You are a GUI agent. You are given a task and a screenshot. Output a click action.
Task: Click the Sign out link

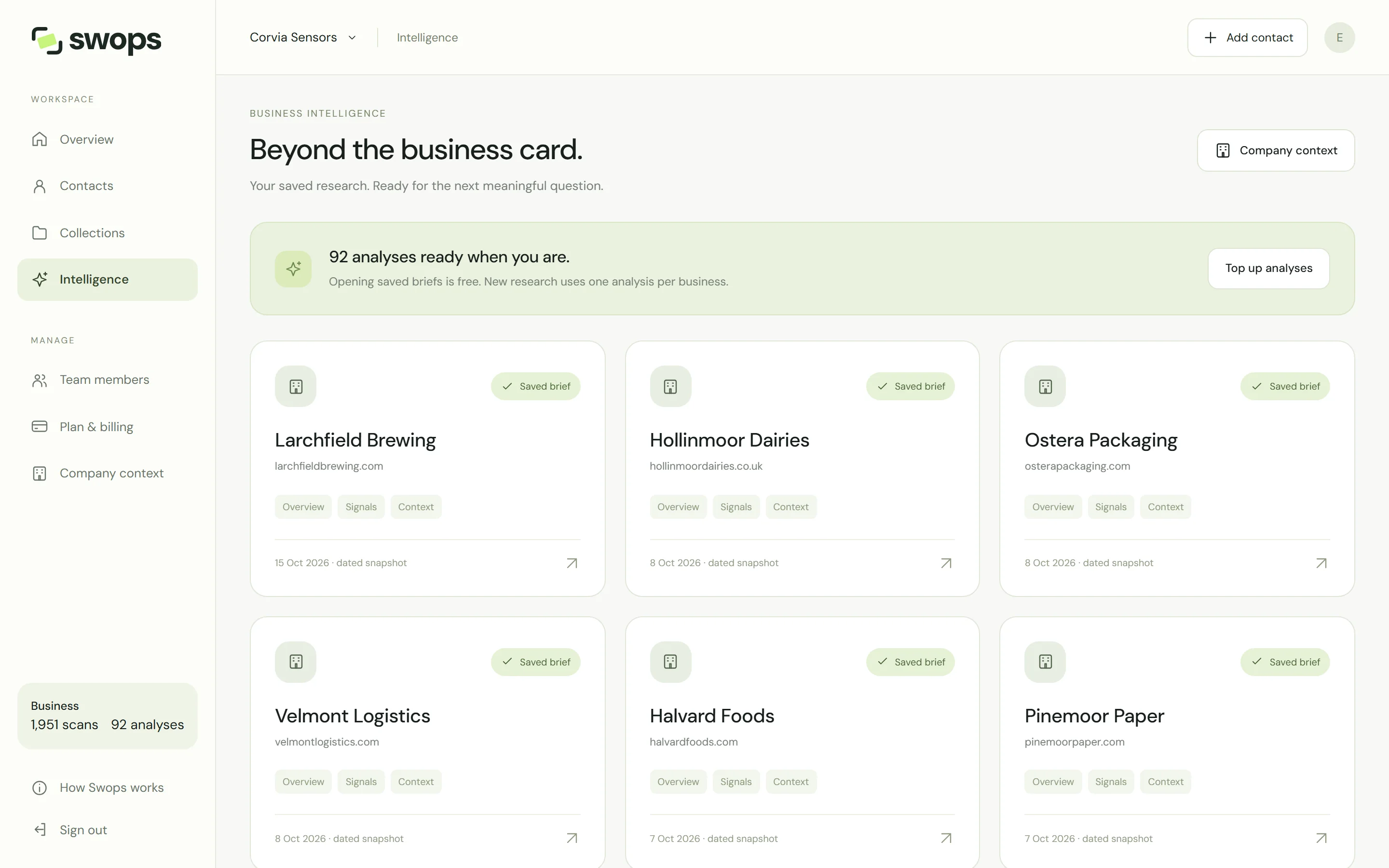pos(108,829)
